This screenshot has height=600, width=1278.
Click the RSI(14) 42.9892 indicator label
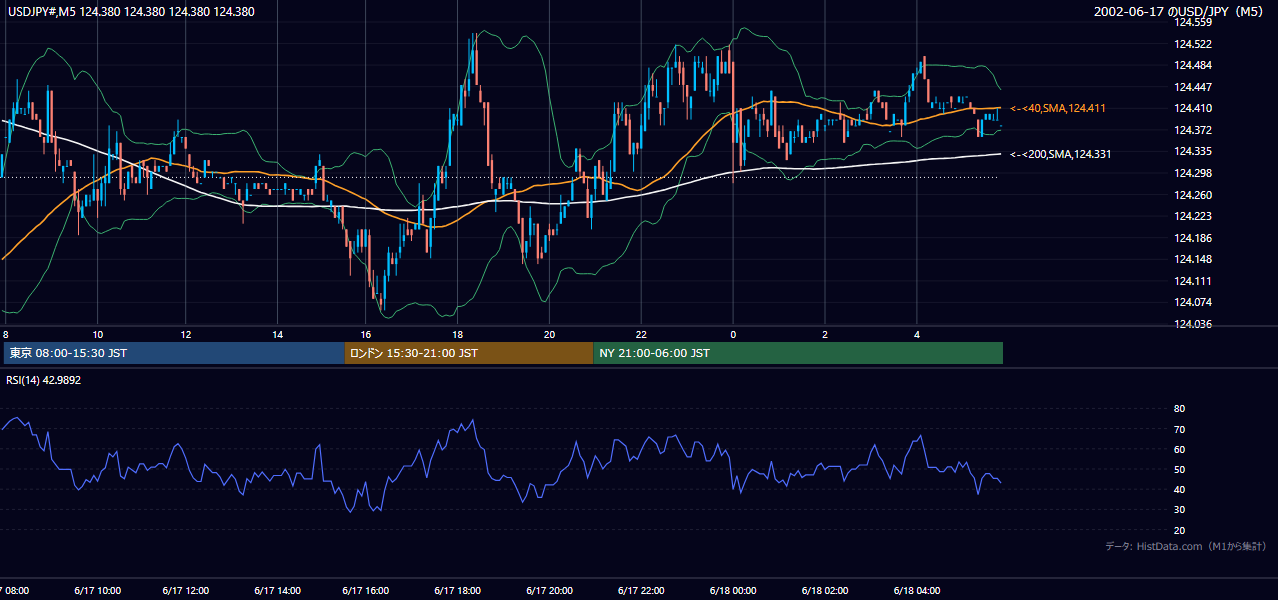coord(44,380)
